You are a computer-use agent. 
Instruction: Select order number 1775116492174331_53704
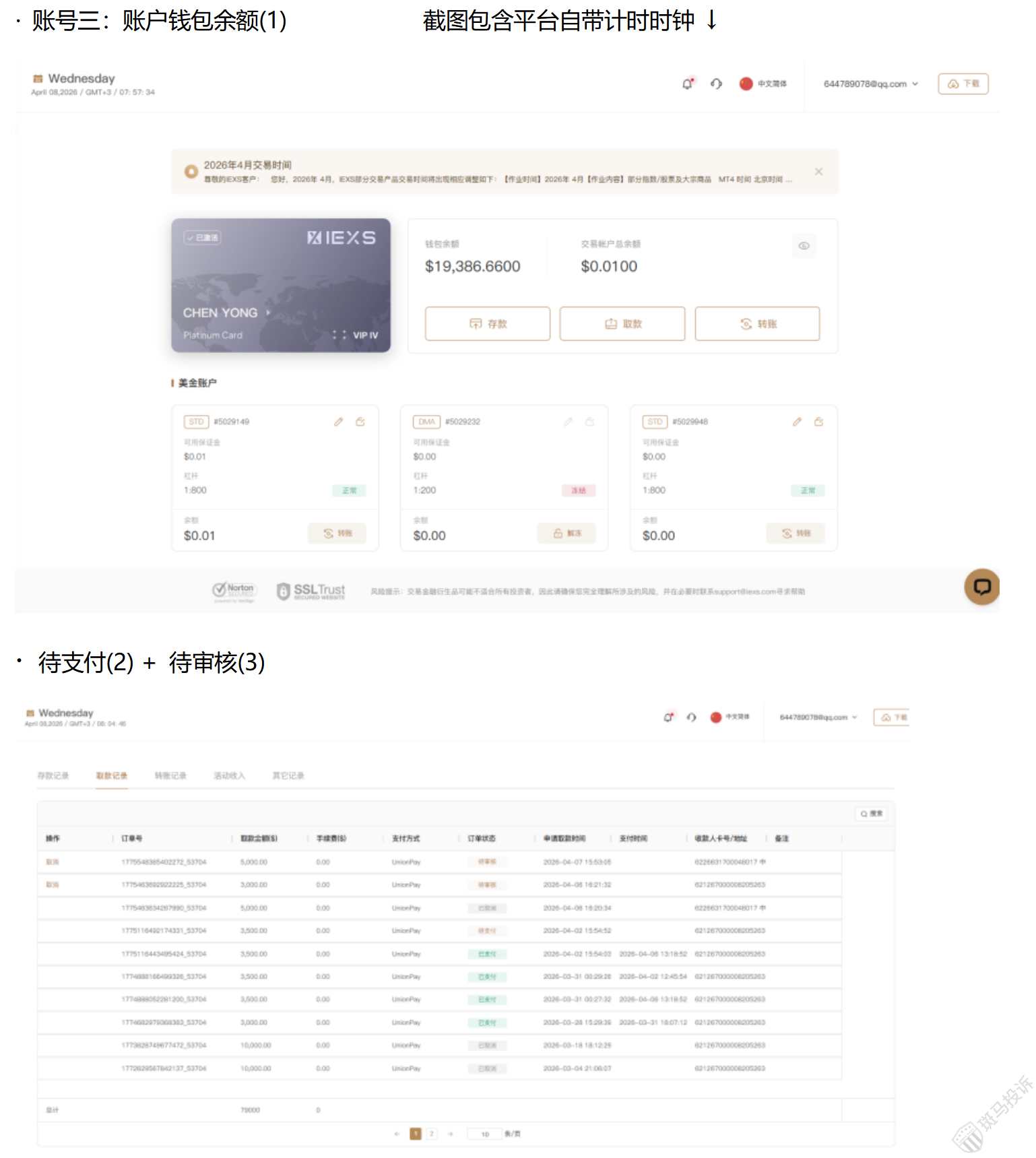tap(164, 931)
